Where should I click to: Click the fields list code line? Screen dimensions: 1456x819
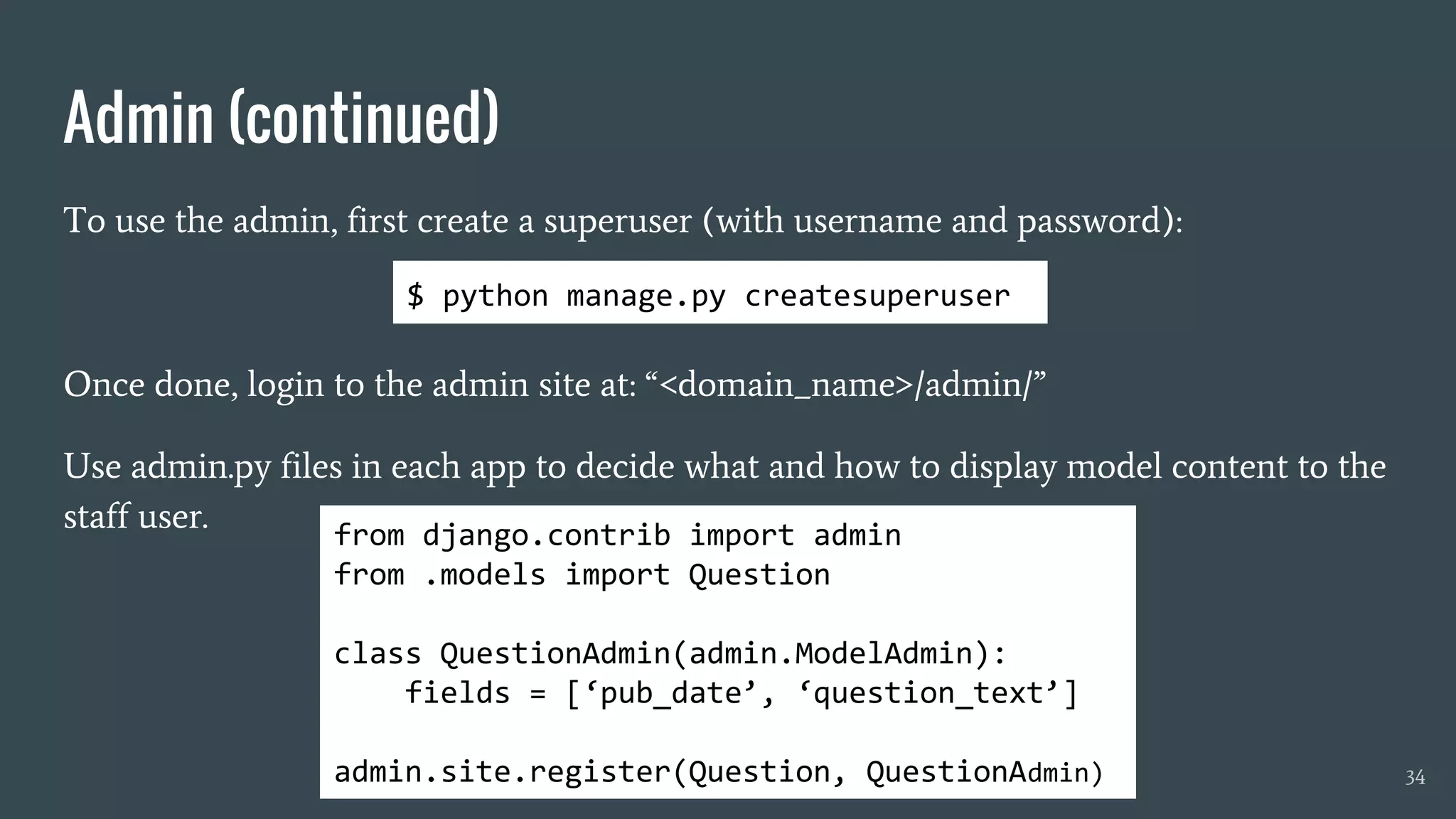pos(741,693)
